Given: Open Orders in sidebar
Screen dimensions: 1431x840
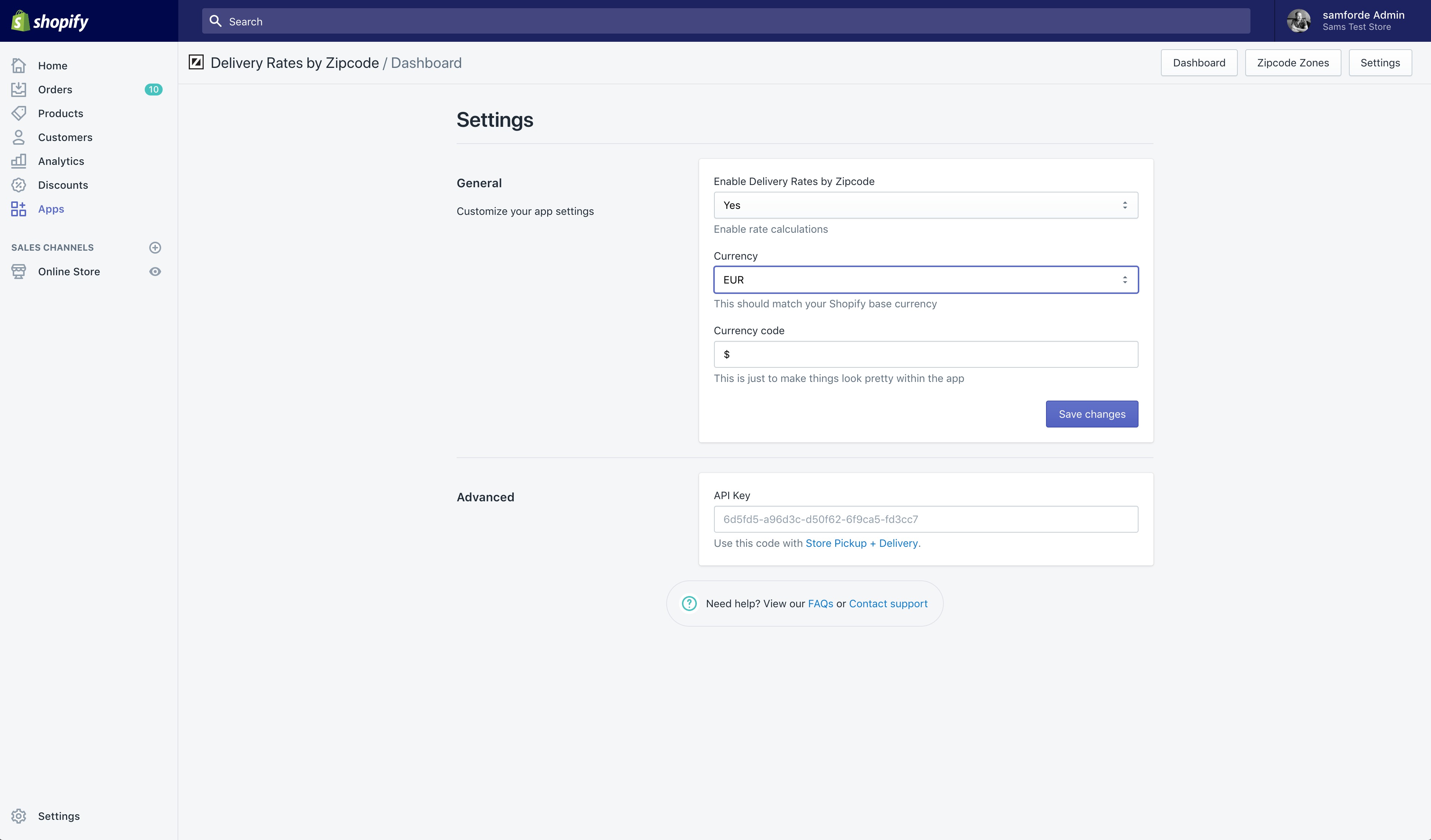Looking at the screenshot, I should coord(55,89).
